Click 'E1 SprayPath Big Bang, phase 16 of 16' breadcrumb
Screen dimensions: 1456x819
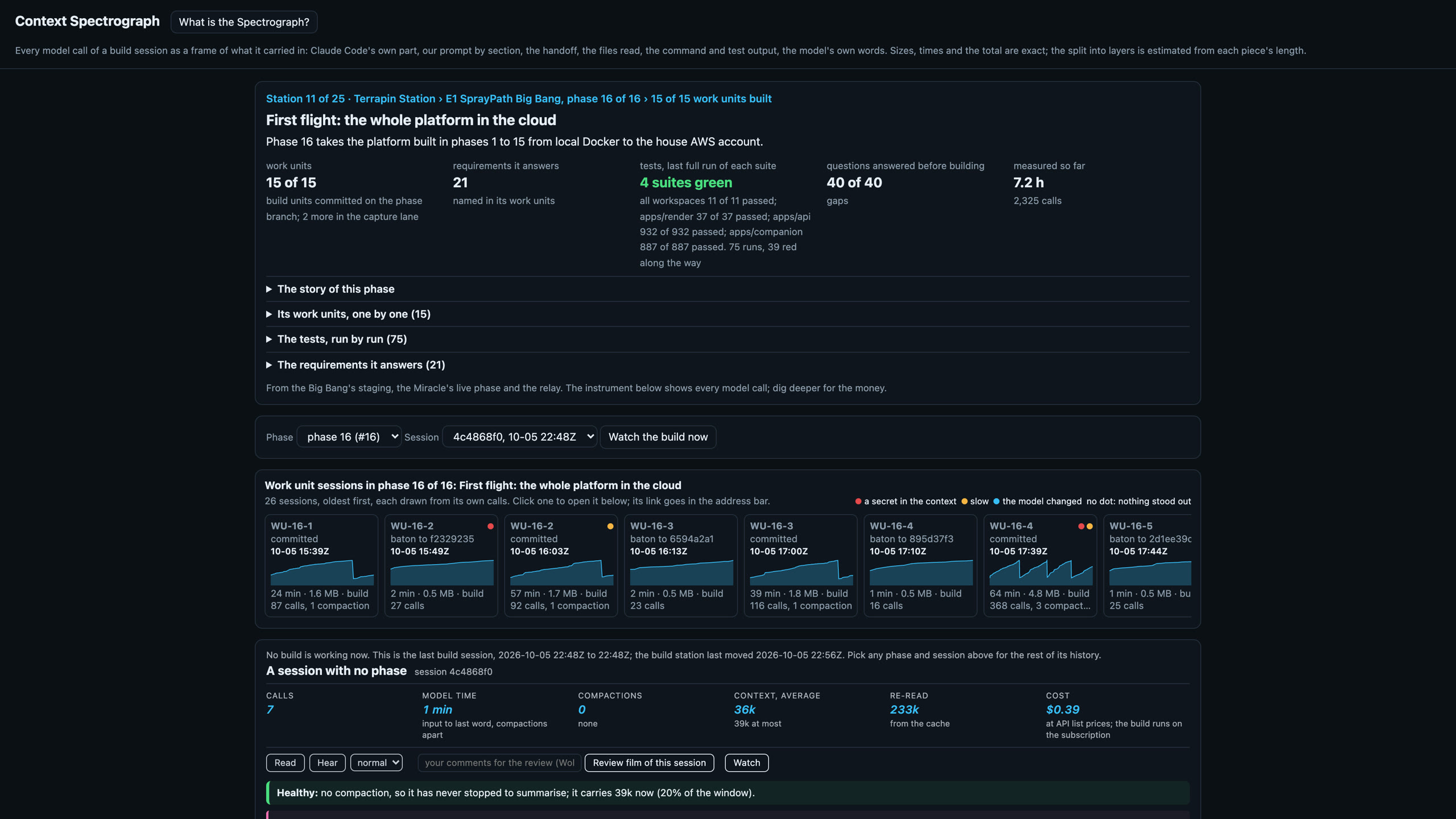coord(543,98)
